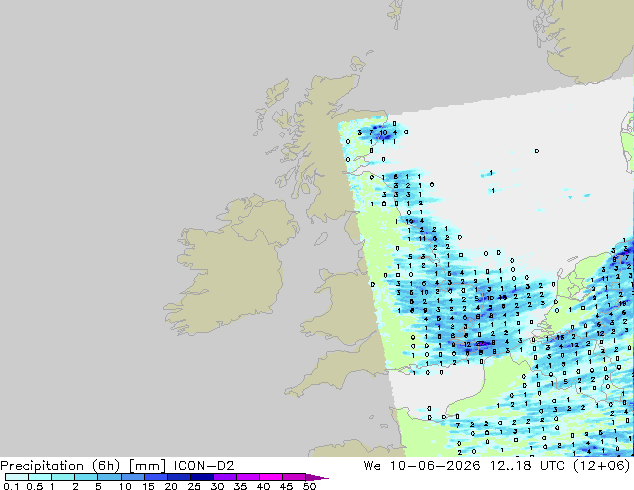The height and width of the screenshot is (490, 634).
Task: Click the '15' legend scale label
Action: (148, 486)
